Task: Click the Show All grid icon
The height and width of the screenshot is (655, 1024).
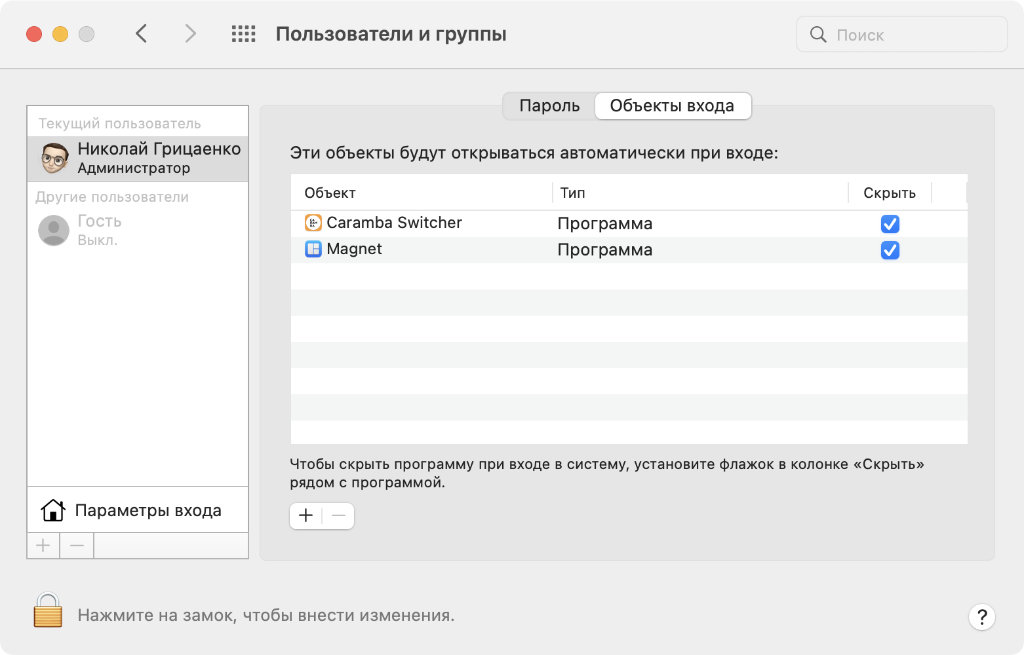Action: (243, 34)
